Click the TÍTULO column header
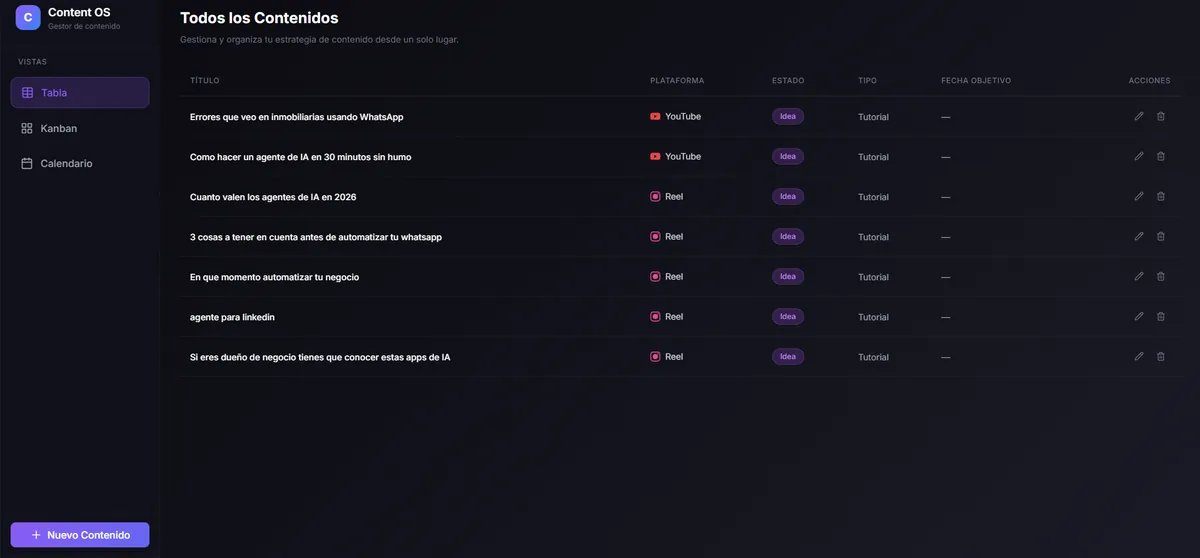 point(205,80)
